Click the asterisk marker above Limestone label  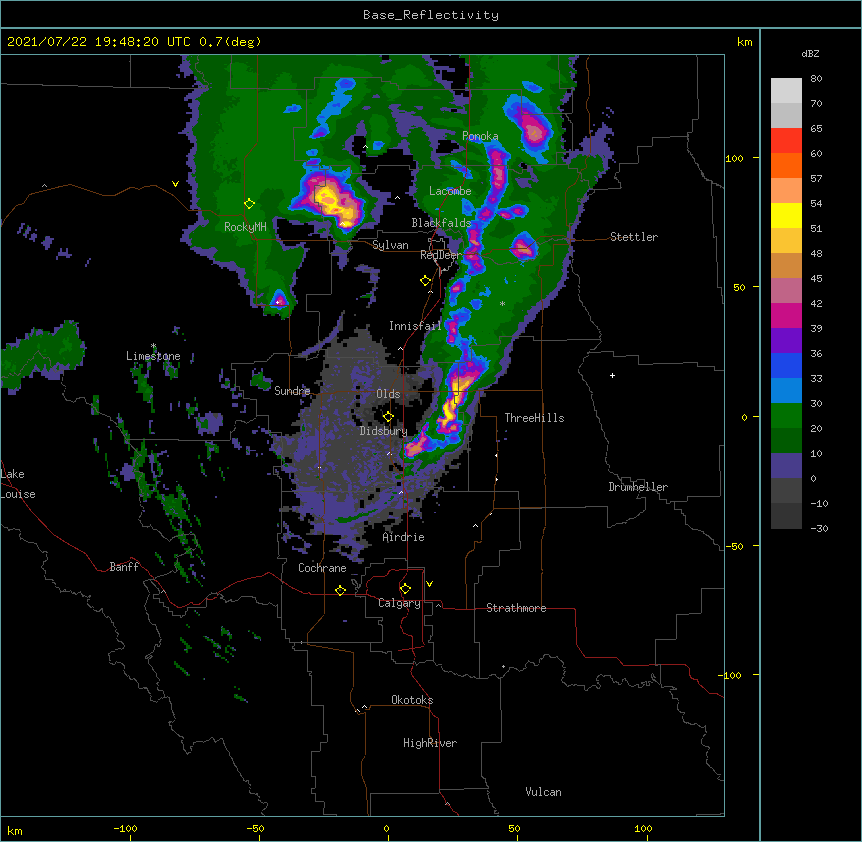click(x=153, y=346)
